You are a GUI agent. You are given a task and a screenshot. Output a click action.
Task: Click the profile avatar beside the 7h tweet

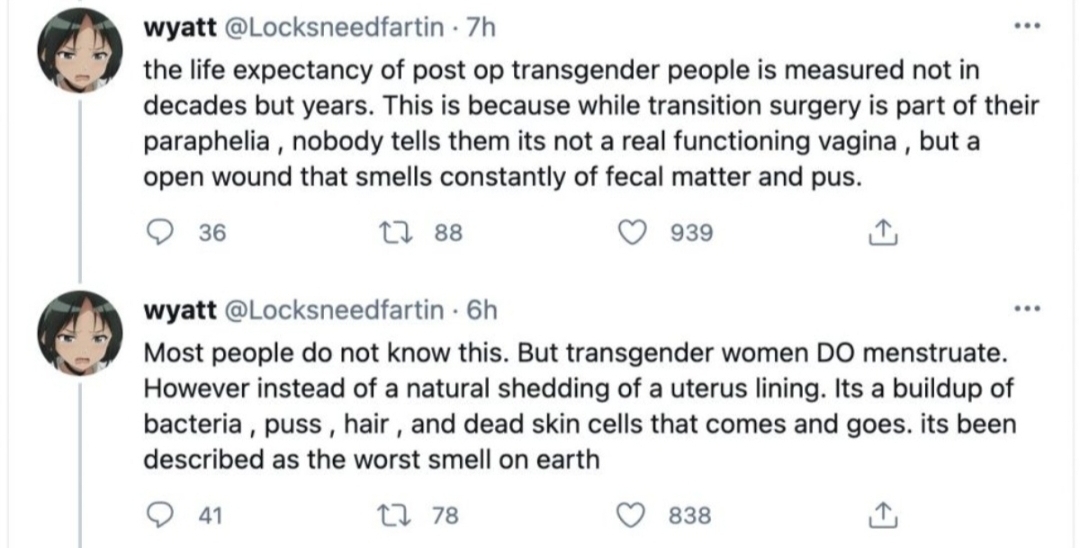(78, 58)
